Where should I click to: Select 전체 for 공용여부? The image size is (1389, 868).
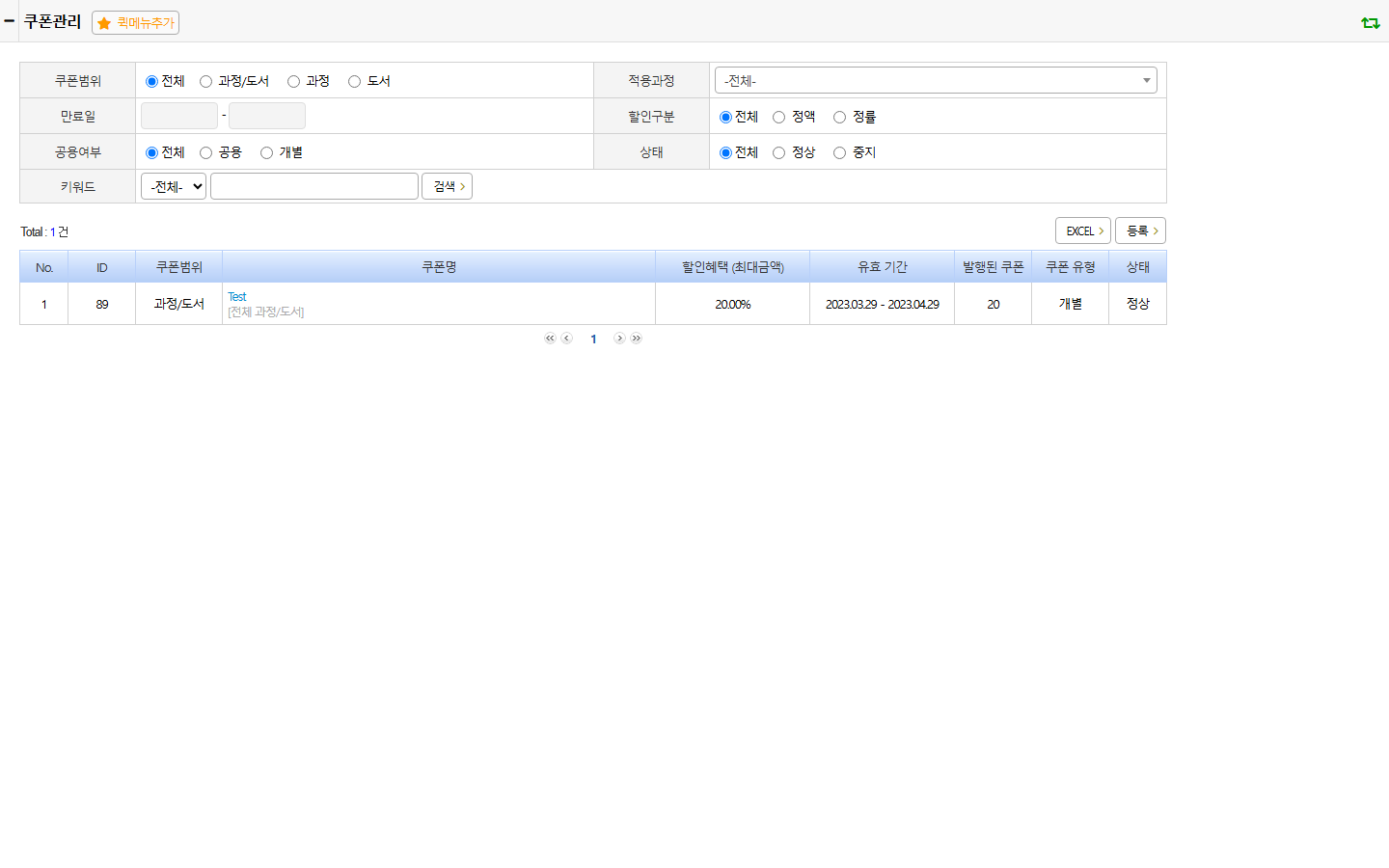(x=151, y=152)
